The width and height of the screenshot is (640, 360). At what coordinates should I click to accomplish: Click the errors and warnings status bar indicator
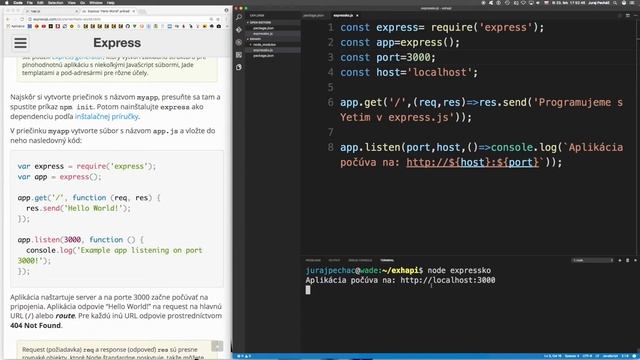[x=244, y=356]
